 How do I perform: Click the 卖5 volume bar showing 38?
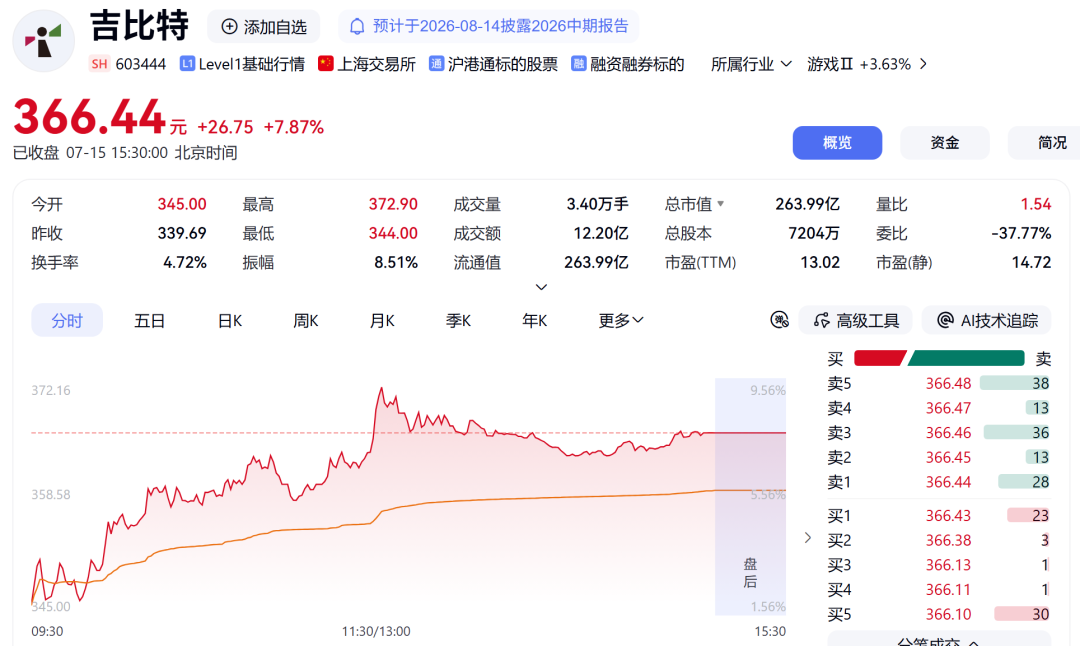pos(1015,384)
